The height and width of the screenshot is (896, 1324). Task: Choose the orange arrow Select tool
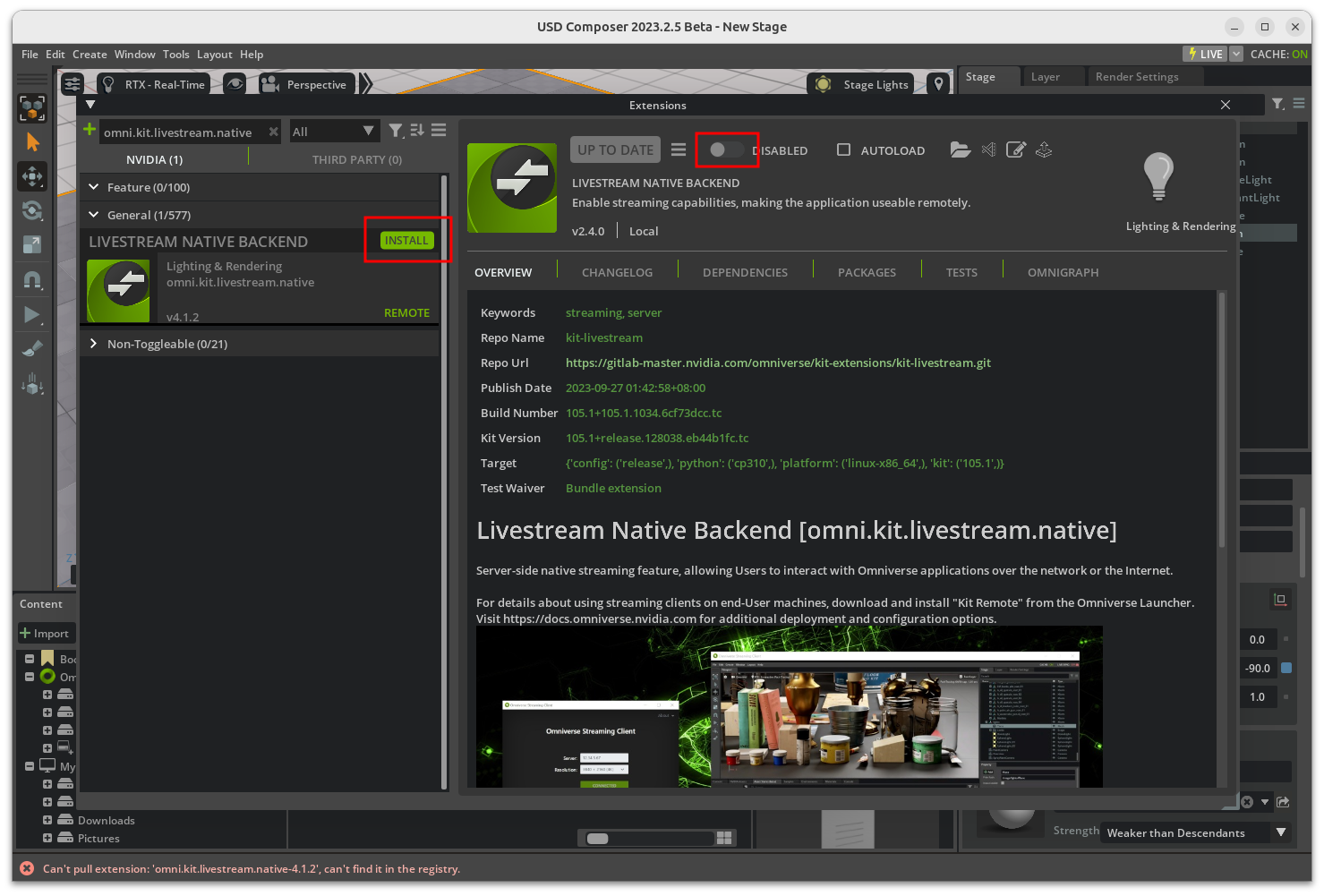click(32, 142)
